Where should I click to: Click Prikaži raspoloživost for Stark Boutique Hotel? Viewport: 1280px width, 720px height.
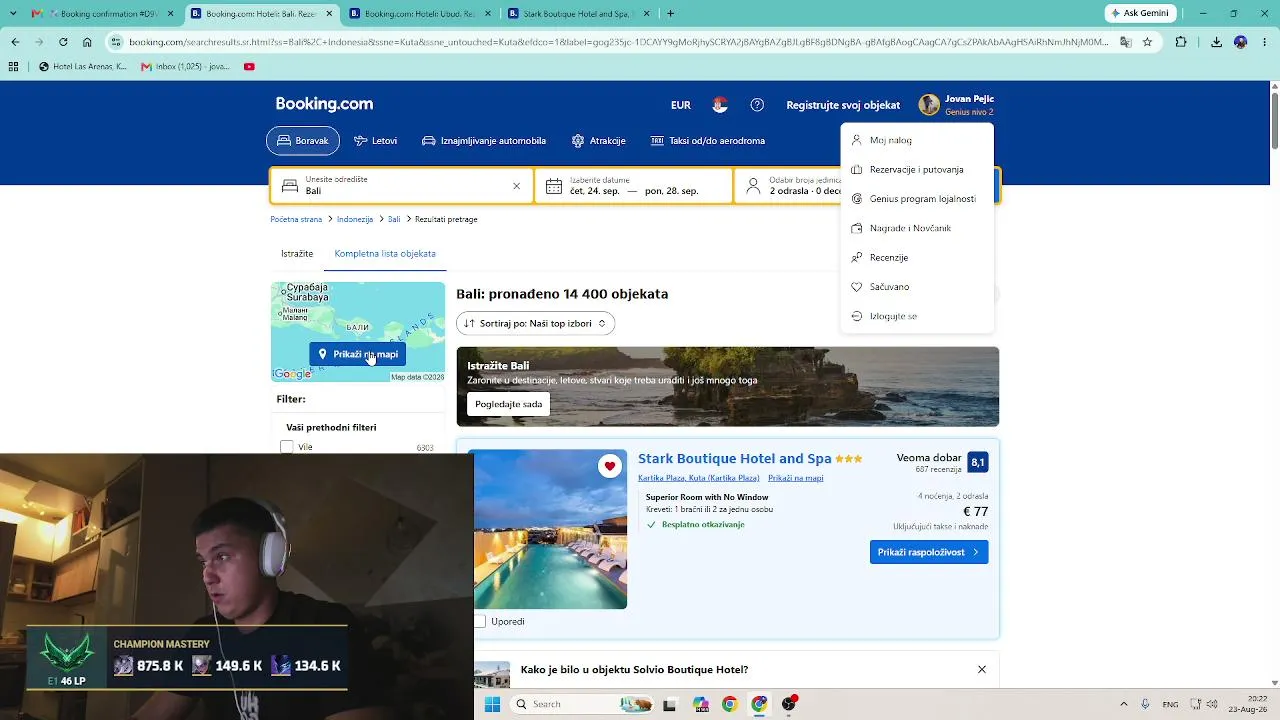click(x=929, y=552)
